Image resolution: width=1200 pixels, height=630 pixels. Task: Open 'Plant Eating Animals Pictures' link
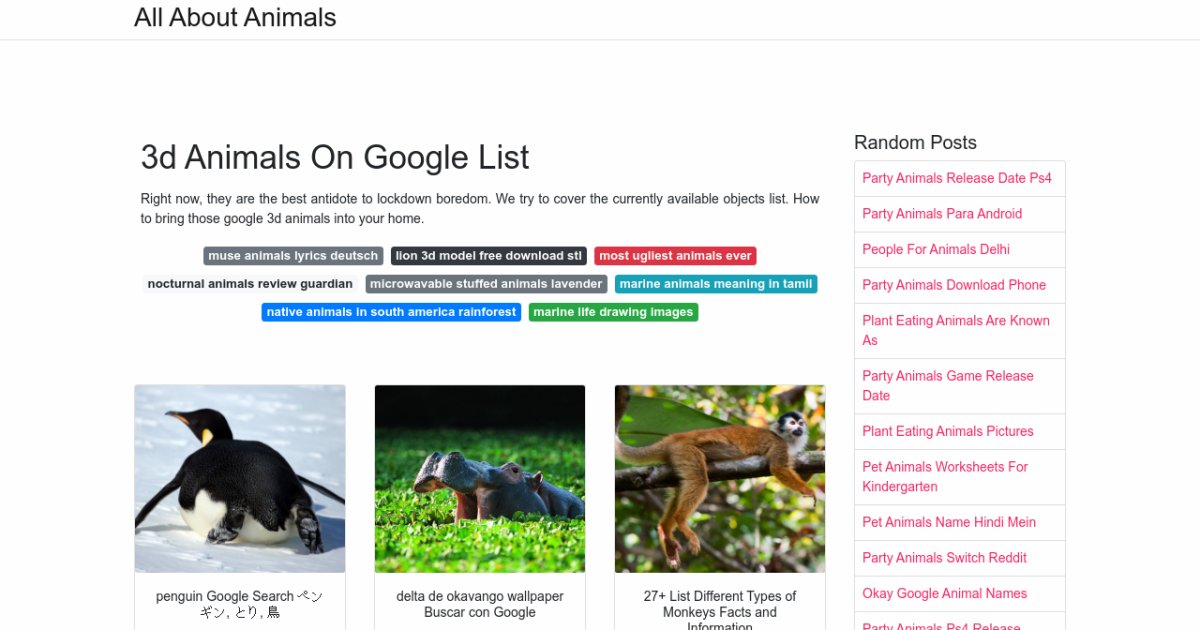948,431
